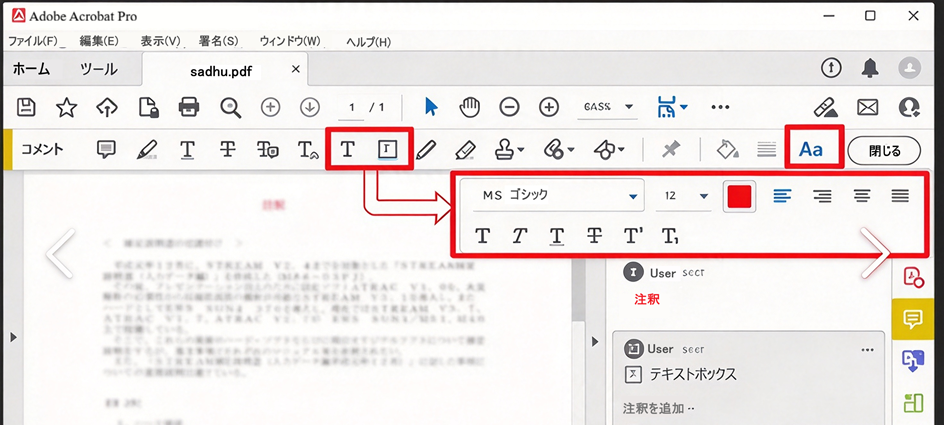944x425 pixels.
Task: Open the 編集(E) menu
Action: click(x=99, y=42)
